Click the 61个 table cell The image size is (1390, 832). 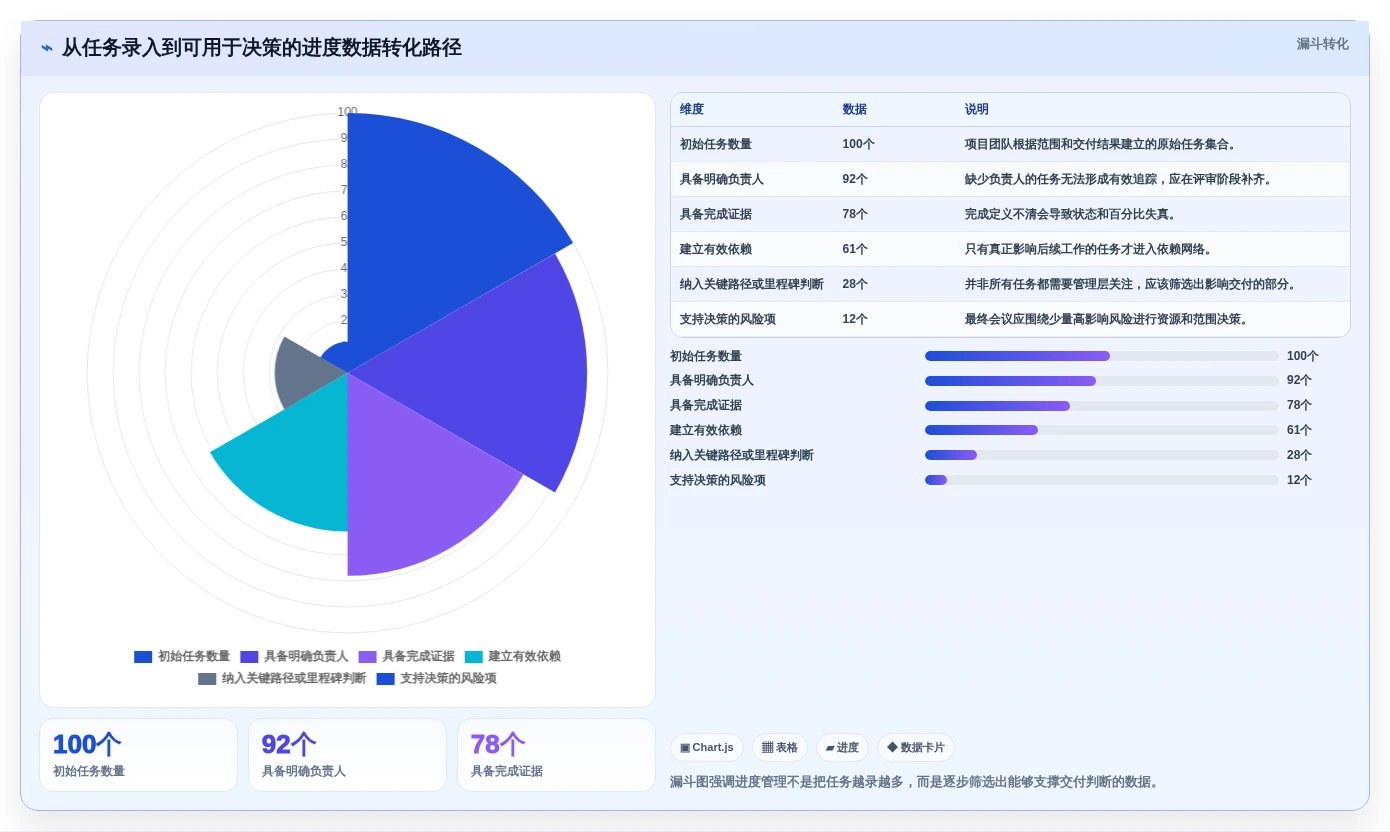[855, 249]
